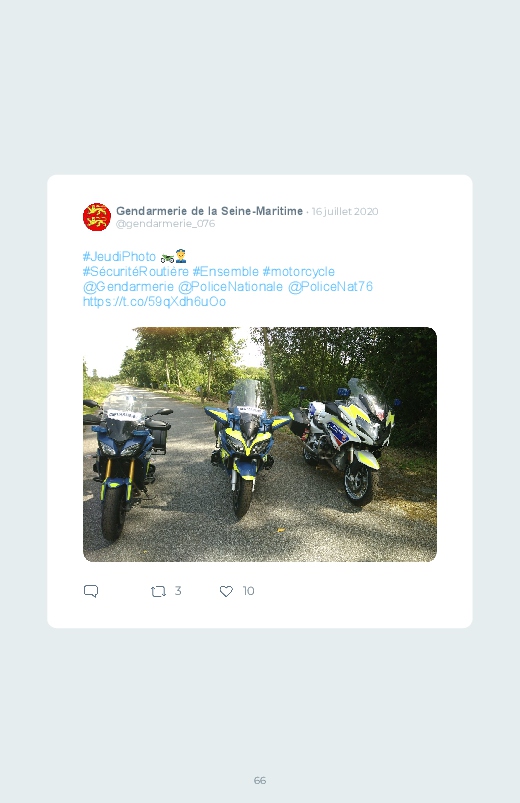
Task: Open the police motorcycles photo
Action: click(x=260, y=445)
